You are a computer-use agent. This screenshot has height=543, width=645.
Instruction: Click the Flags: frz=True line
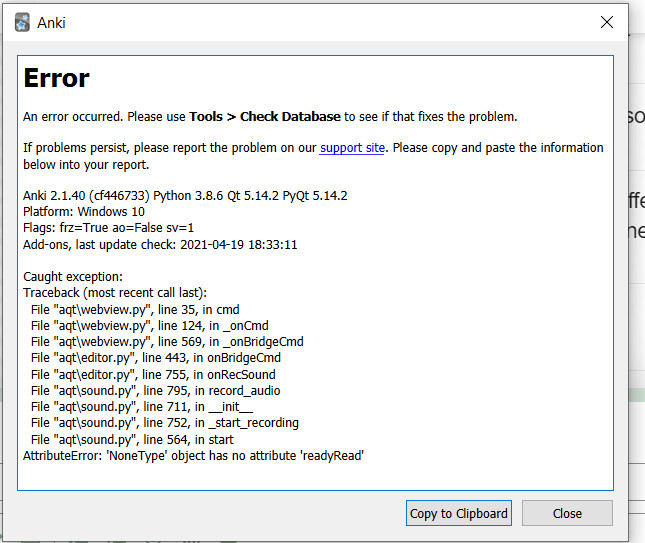point(109,227)
